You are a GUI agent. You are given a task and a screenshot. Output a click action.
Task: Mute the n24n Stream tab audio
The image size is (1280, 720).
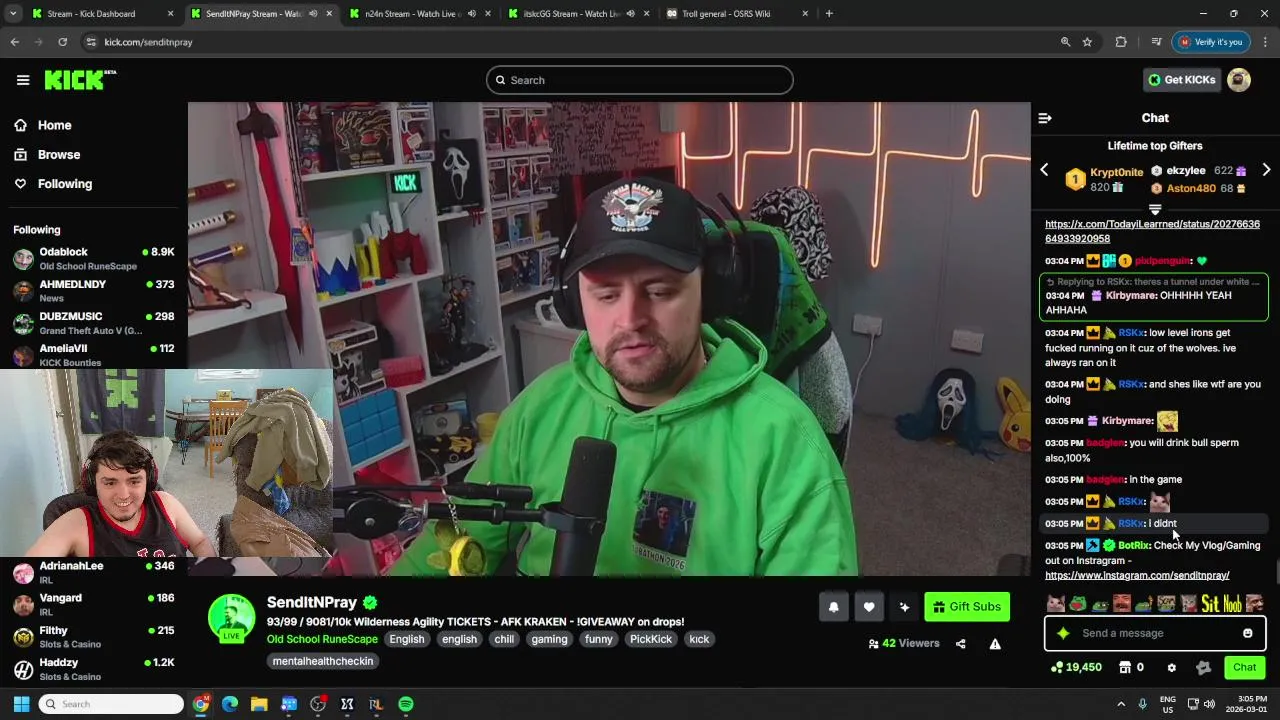pos(473,14)
